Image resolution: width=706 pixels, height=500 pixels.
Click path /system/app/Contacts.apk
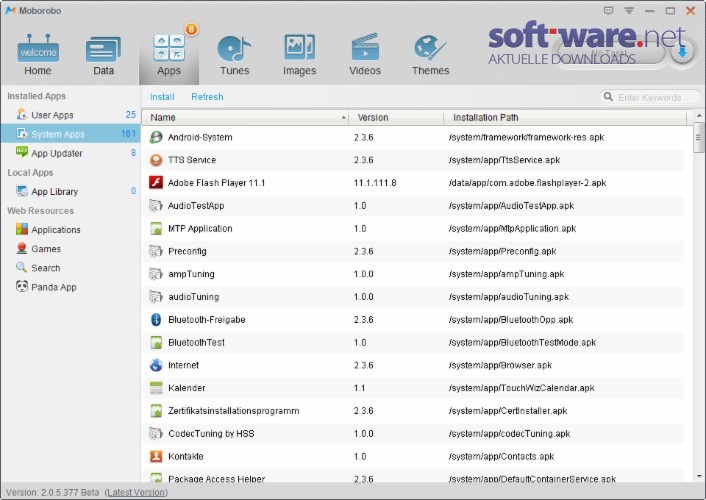click(501, 456)
